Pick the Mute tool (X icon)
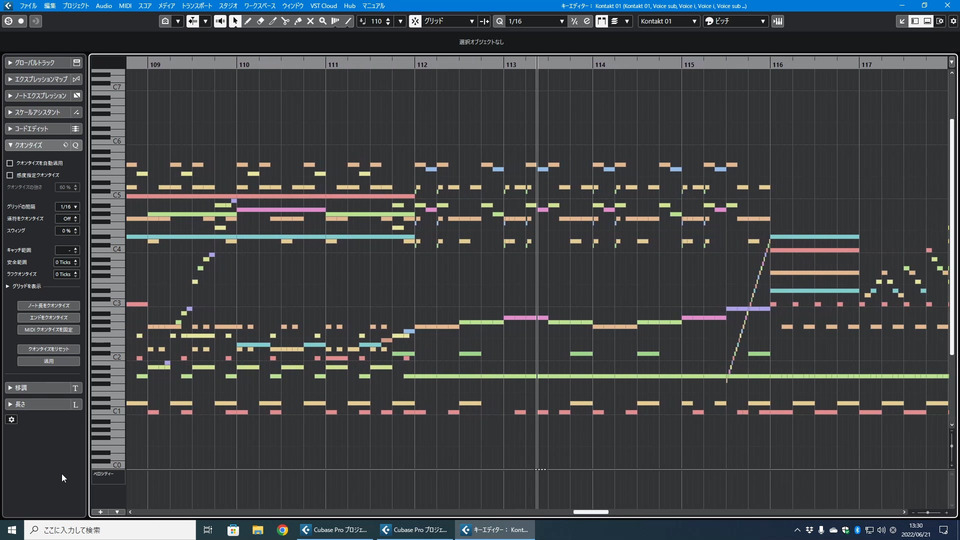960x540 pixels. 310,21
